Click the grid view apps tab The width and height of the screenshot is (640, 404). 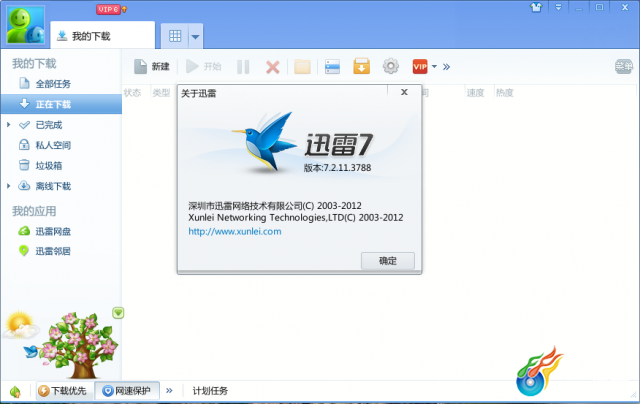tap(175, 36)
